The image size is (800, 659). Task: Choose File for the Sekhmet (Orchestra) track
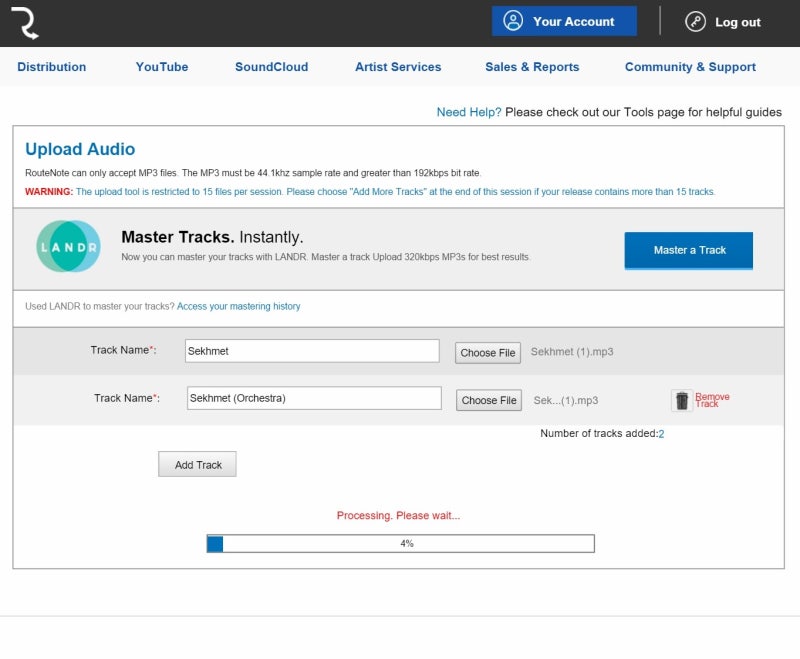tap(489, 400)
